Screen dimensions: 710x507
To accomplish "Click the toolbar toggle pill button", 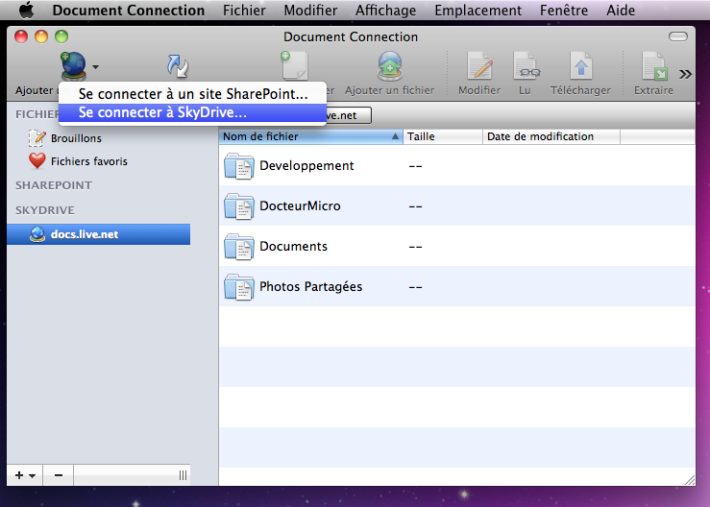I will pyautogui.click(x=678, y=36).
